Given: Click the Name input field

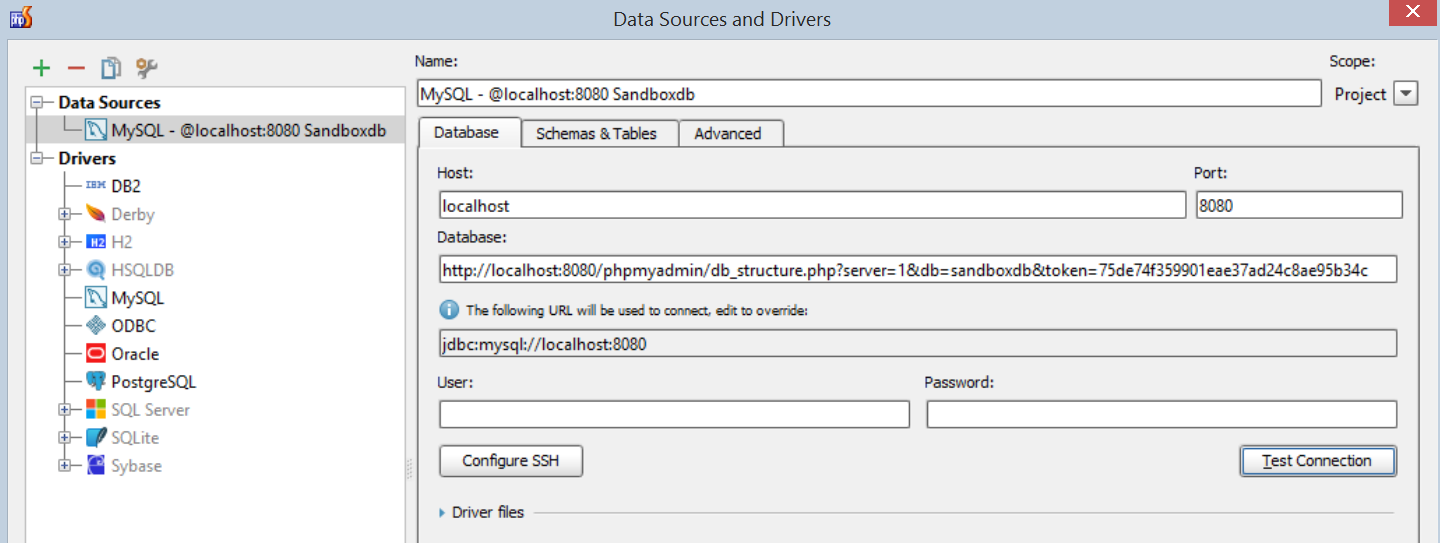Looking at the screenshot, I should 869,94.
